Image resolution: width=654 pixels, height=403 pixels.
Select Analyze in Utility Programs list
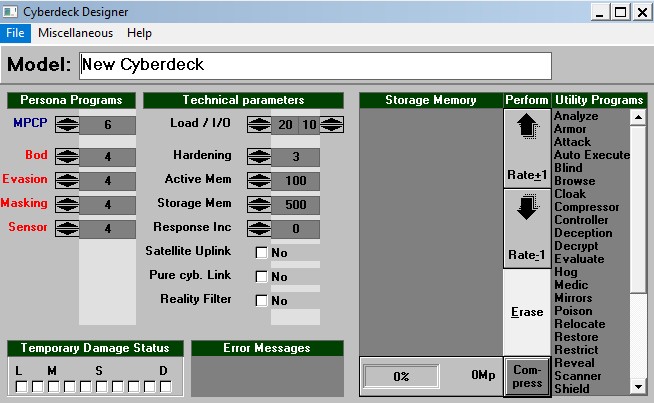coord(576,116)
